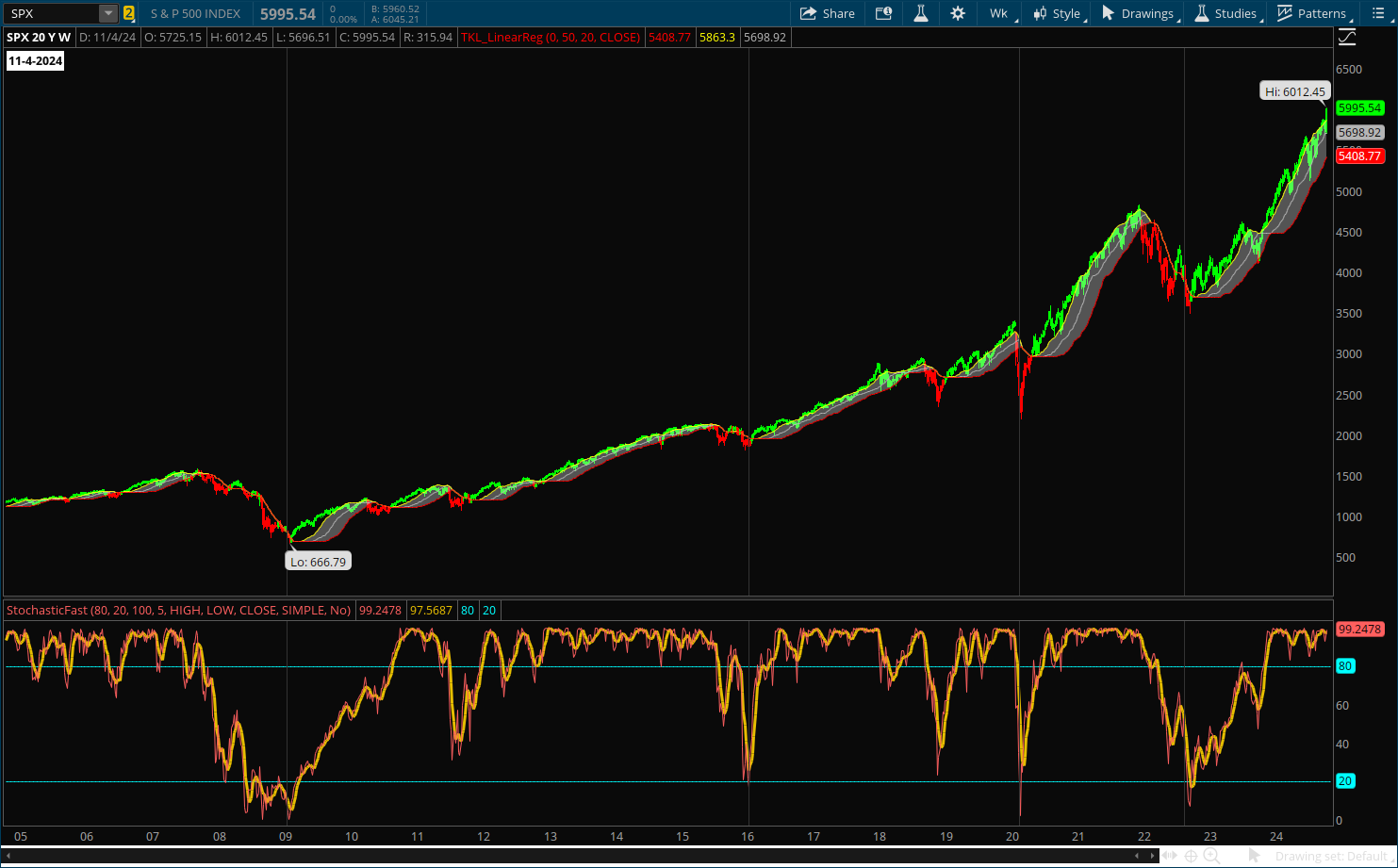Viewport: 1398px width, 868px height.
Task: Click the green 5995.54 last price bubble
Action: 1360,107
